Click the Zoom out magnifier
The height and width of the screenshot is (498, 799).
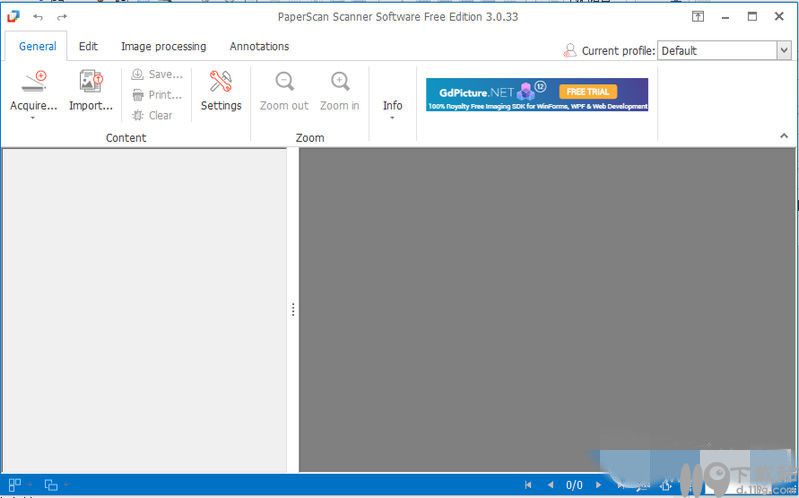(284, 81)
